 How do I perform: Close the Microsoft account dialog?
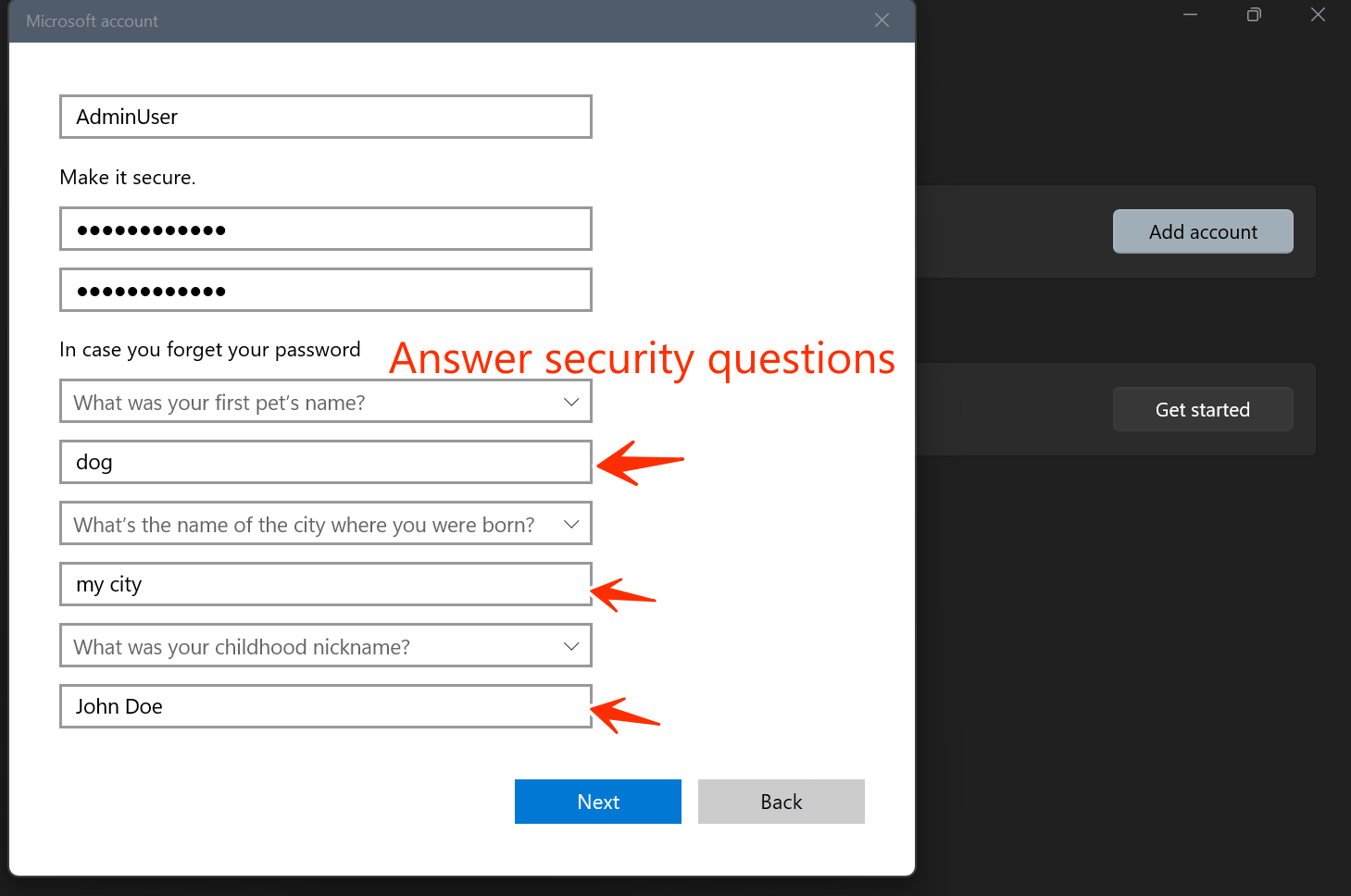tap(882, 20)
